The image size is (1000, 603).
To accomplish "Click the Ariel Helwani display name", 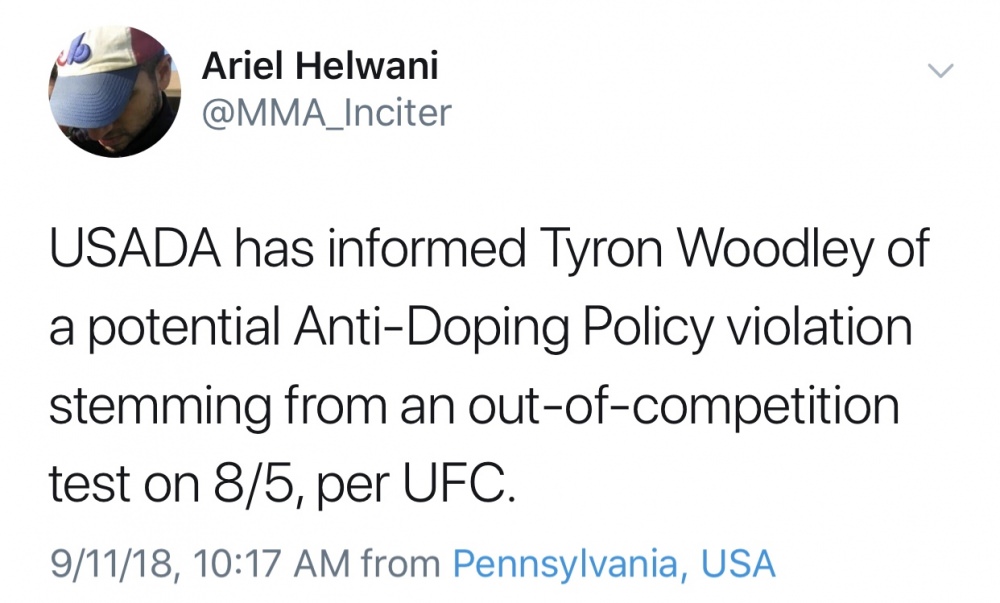I will [320, 65].
